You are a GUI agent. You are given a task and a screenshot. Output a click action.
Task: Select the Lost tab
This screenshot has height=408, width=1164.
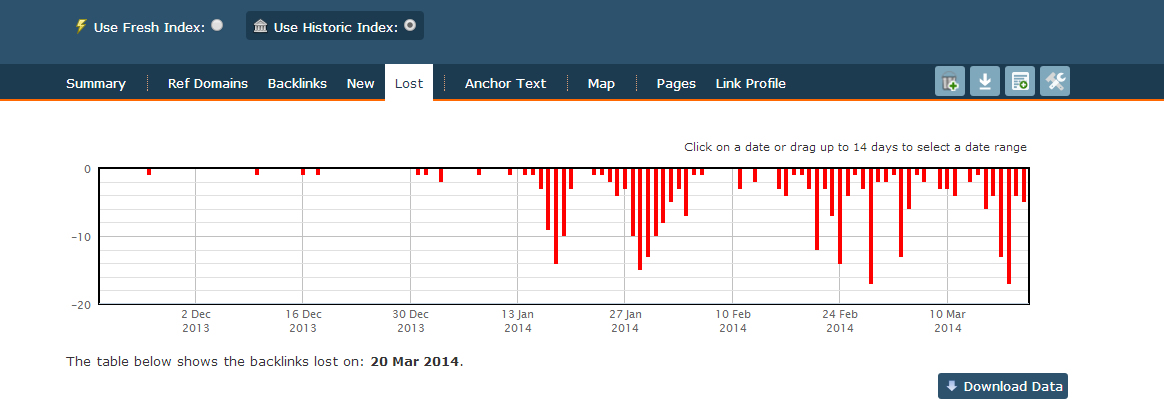[409, 84]
